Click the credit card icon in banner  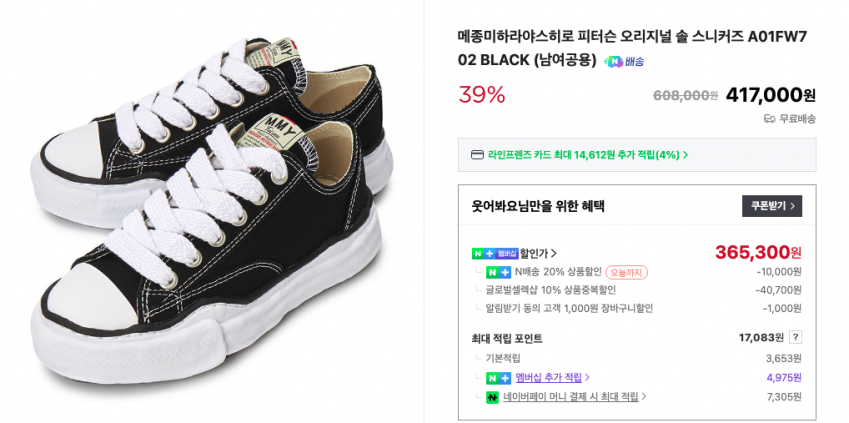477,155
